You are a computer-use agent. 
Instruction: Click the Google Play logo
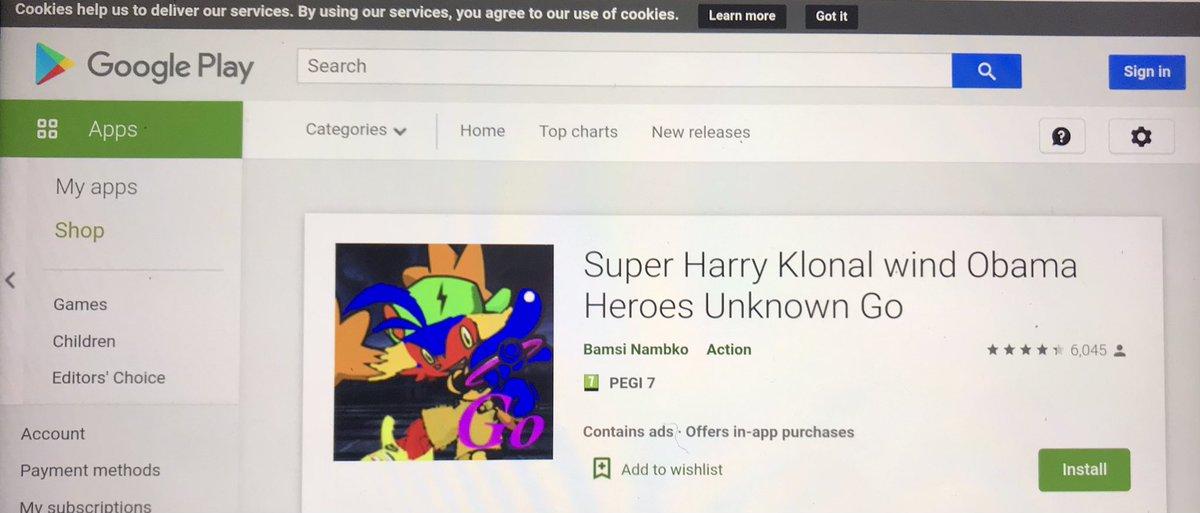pyautogui.click(x=144, y=67)
